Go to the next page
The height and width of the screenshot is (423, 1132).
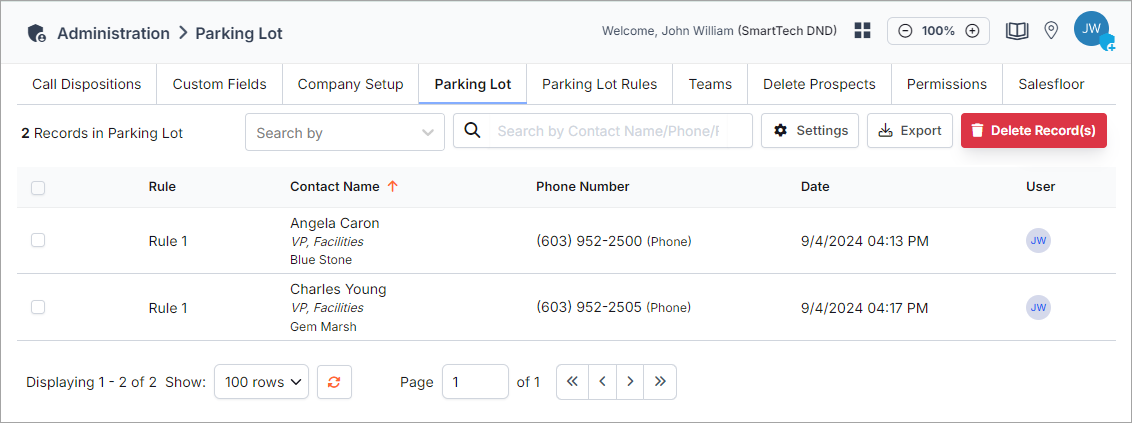[630, 382]
